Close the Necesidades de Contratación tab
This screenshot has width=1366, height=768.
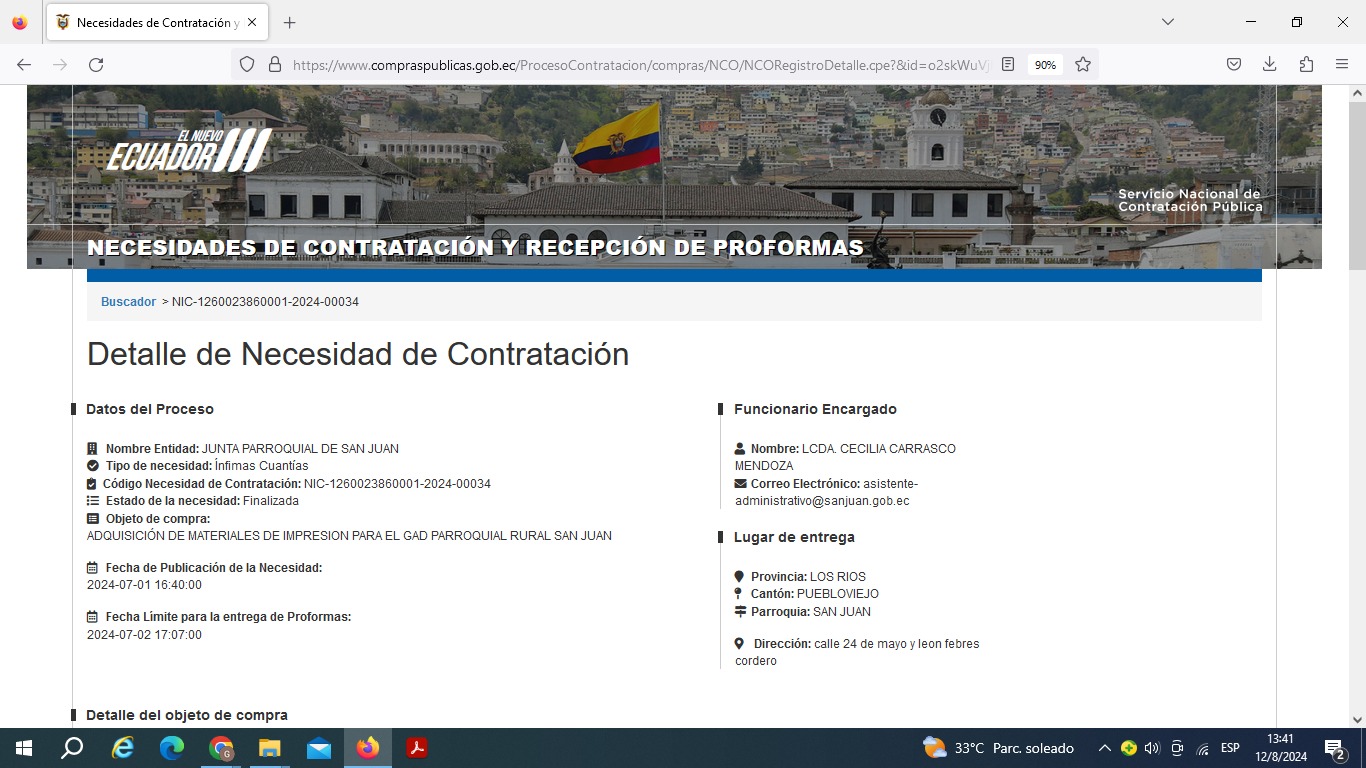coord(251,22)
